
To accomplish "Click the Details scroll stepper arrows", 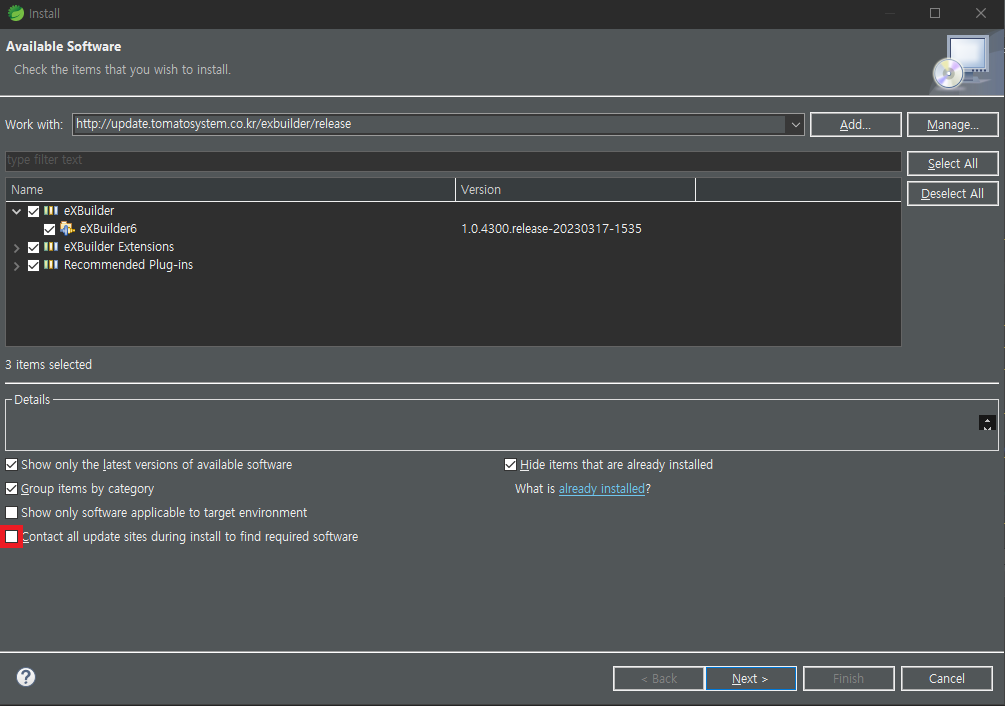I will 987,423.
